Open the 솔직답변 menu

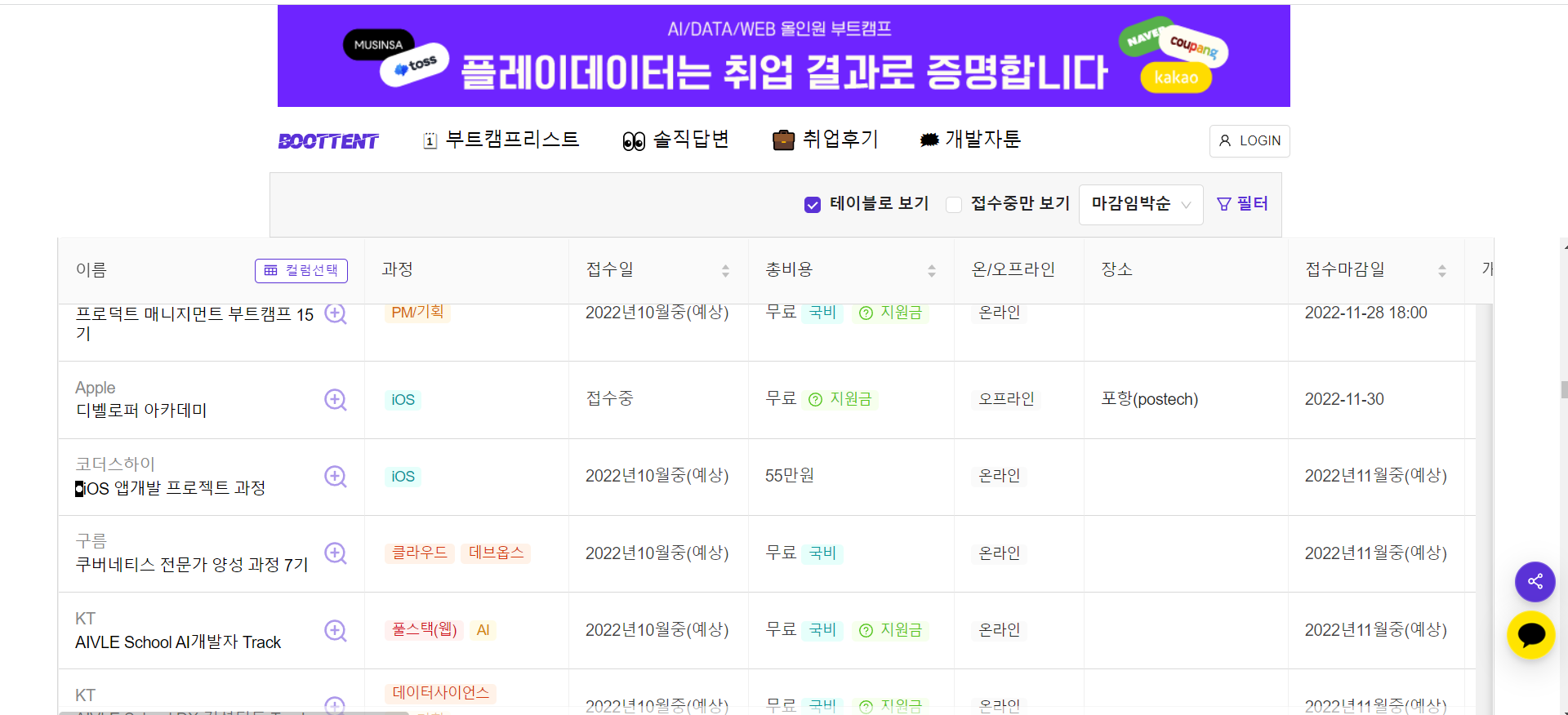click(675, 140)
